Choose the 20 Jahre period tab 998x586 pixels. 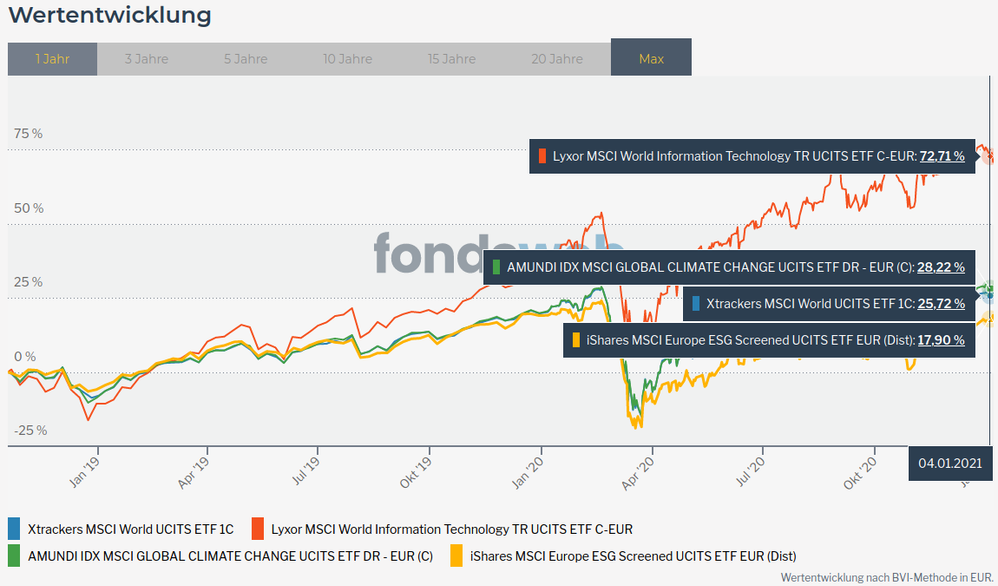pos(557,59)
